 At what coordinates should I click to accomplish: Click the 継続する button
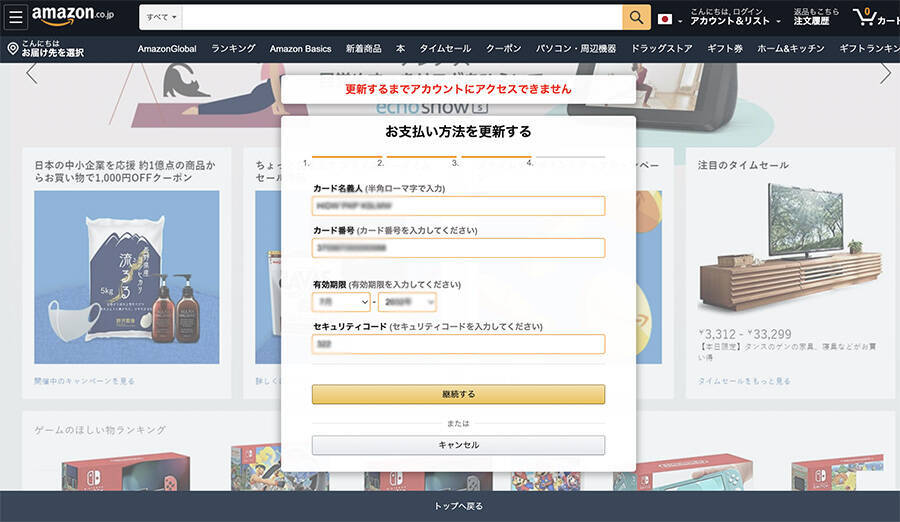(458, 394)
